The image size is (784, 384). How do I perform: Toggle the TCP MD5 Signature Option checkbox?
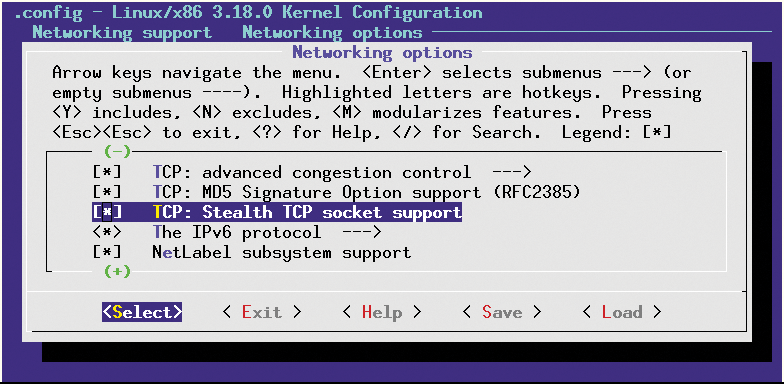(x=107, y=192)
